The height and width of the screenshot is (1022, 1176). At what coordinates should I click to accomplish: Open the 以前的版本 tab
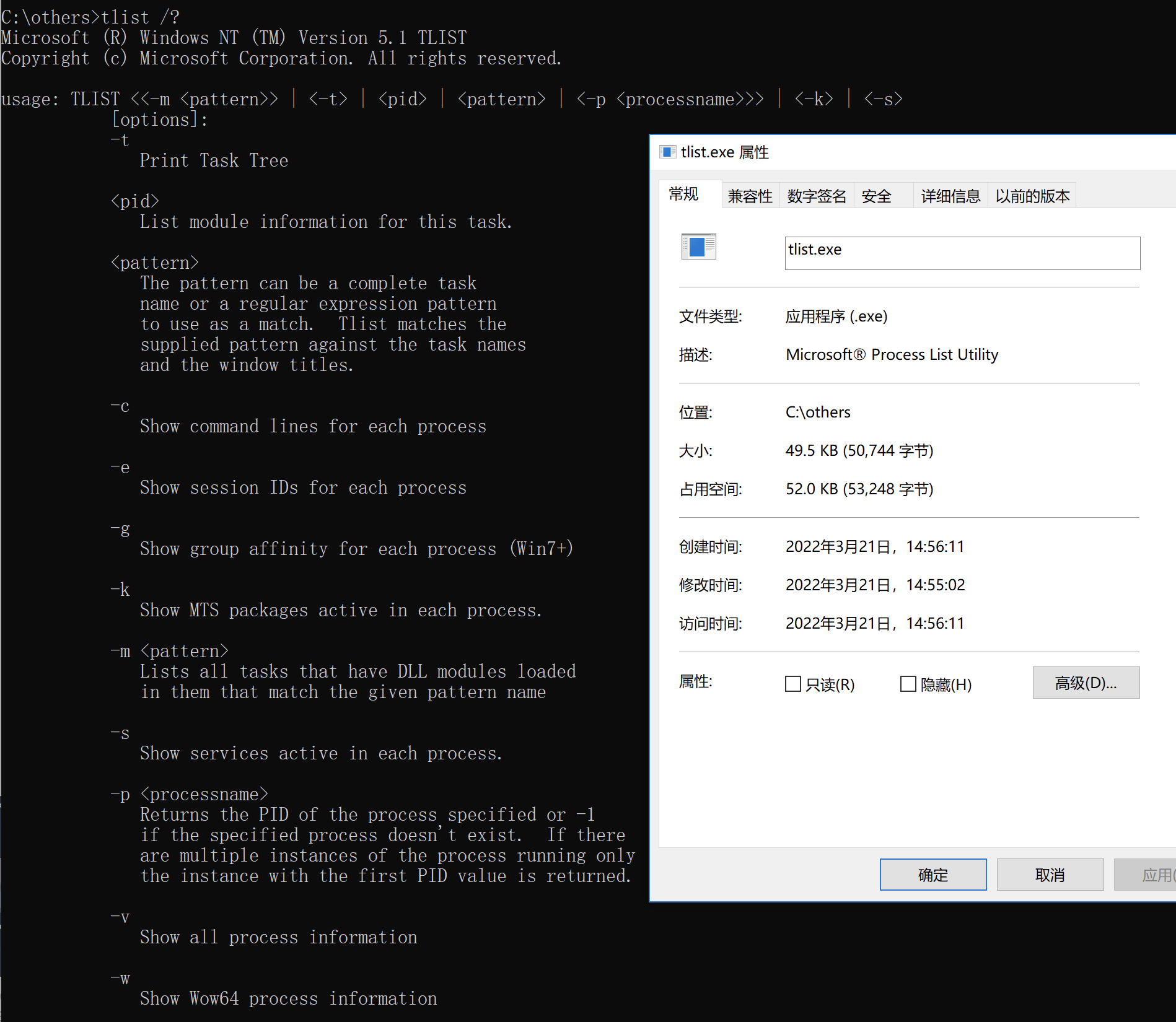point(1032,196)
